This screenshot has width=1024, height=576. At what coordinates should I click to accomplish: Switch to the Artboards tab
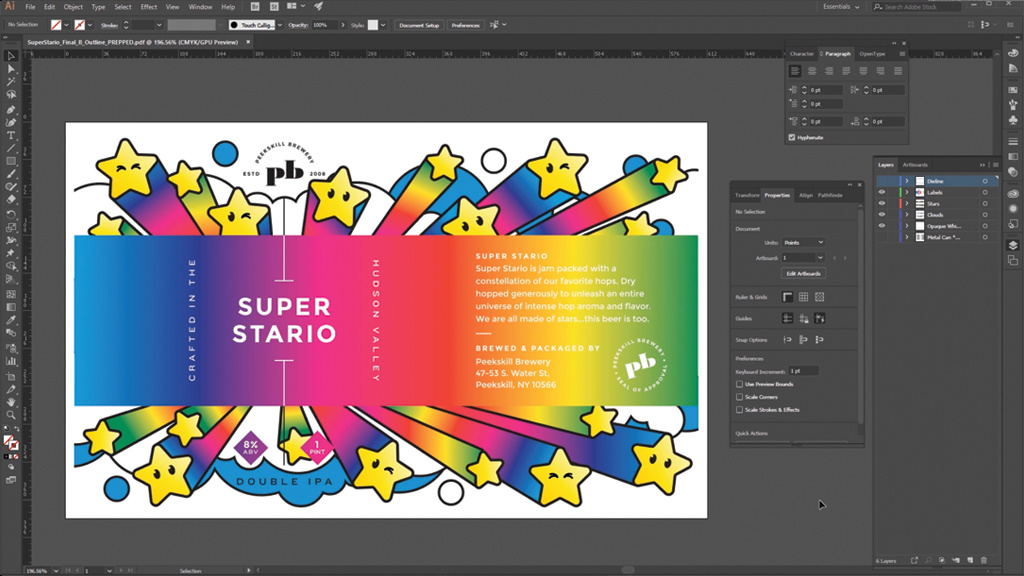click(x=915, y=165)
